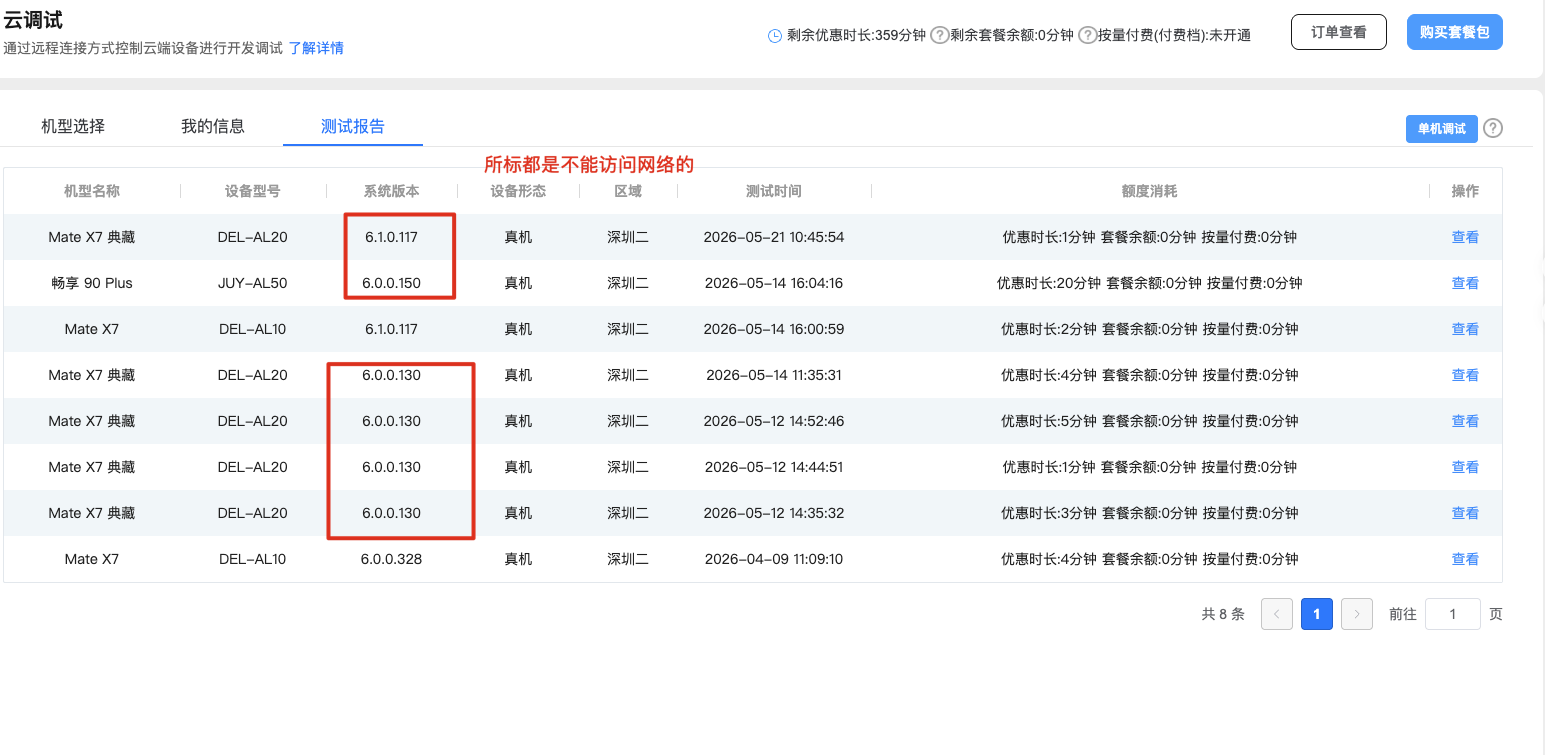Image resolution: width=1545 pixels, height=755 pixels.
Task: View report dated 2026-05-12 14:52:46
Action: tap(1465, 421)
